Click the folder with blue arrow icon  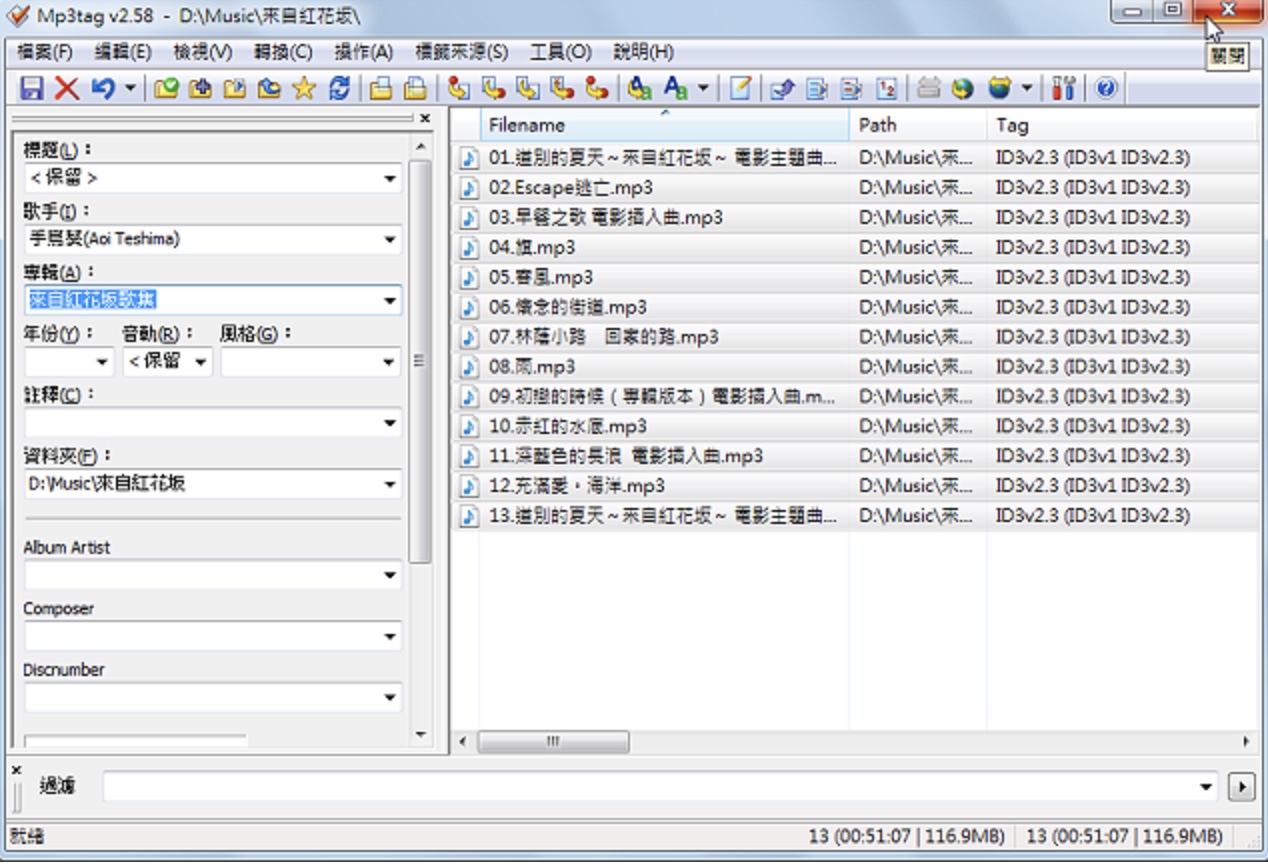point(268,89)
